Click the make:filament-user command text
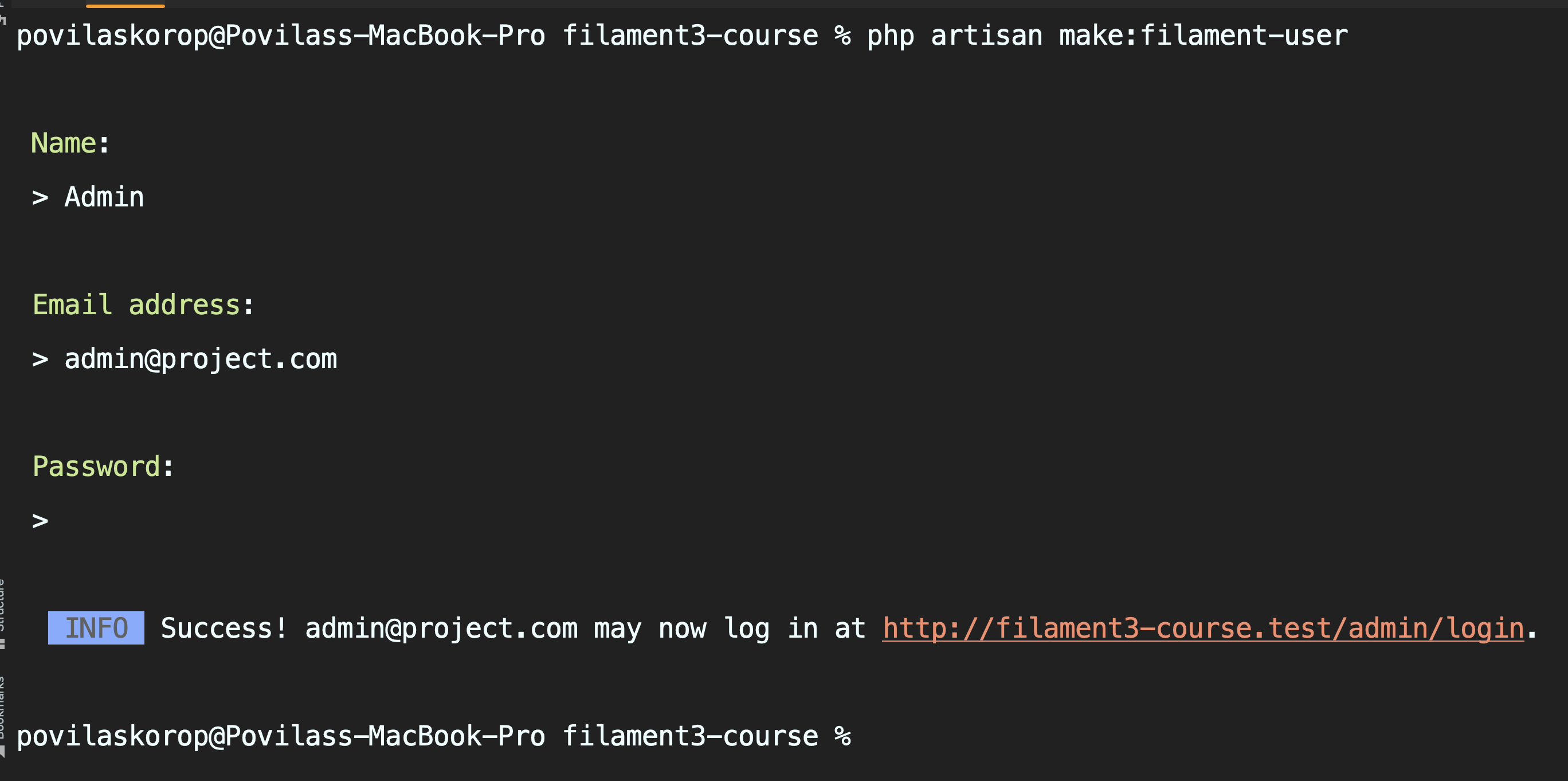Viewport: 1568px width, 781px height. click(x=1204, y=36)
